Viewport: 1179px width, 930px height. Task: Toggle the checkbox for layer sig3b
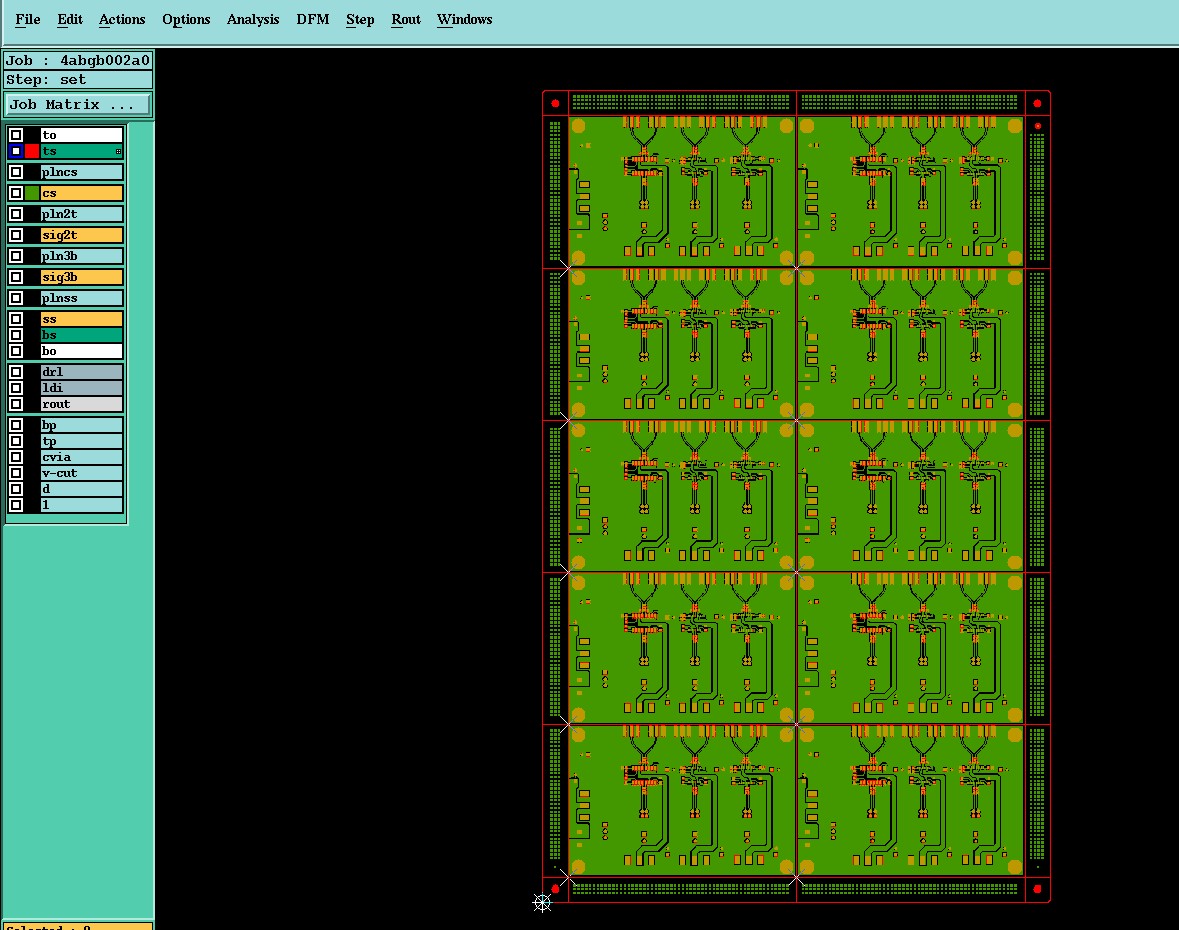coord(16,277)
